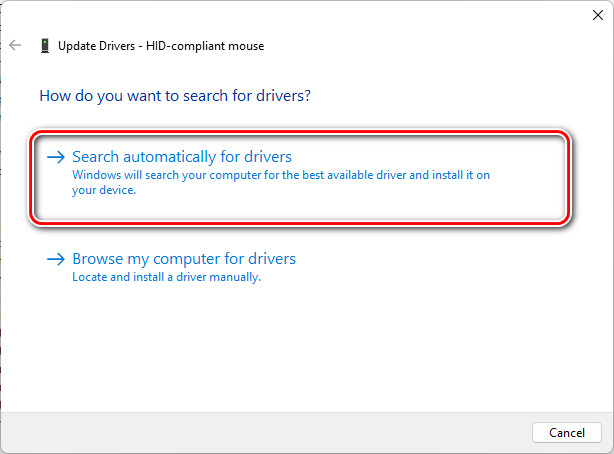The image size is (614, 454).
Task: Click the 'Windows will search your computer' description
Action: click(280, 174)
